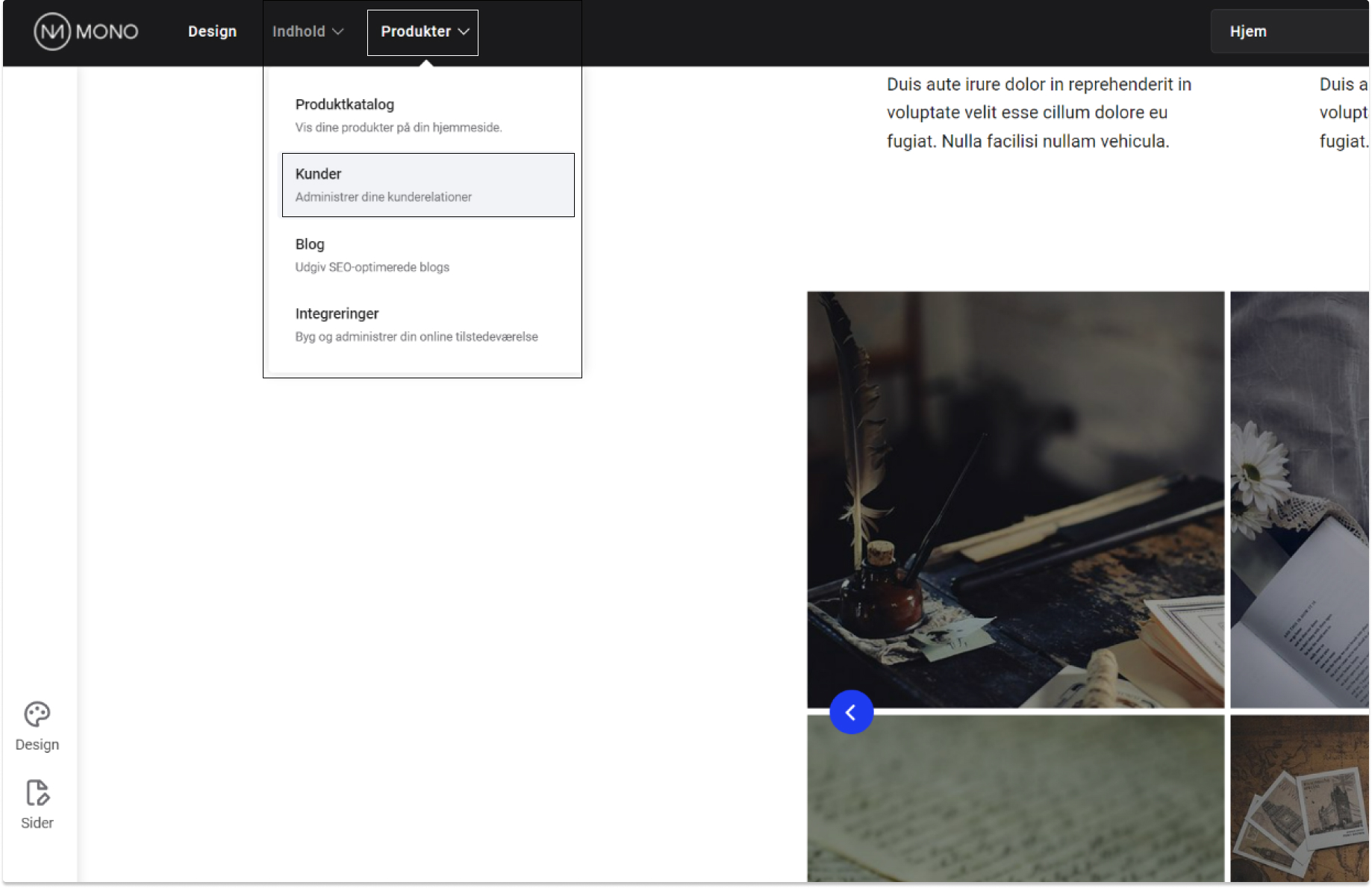Open the Hjem page selector
This screenshot has width=1372, height=888.
[1288, 31]
